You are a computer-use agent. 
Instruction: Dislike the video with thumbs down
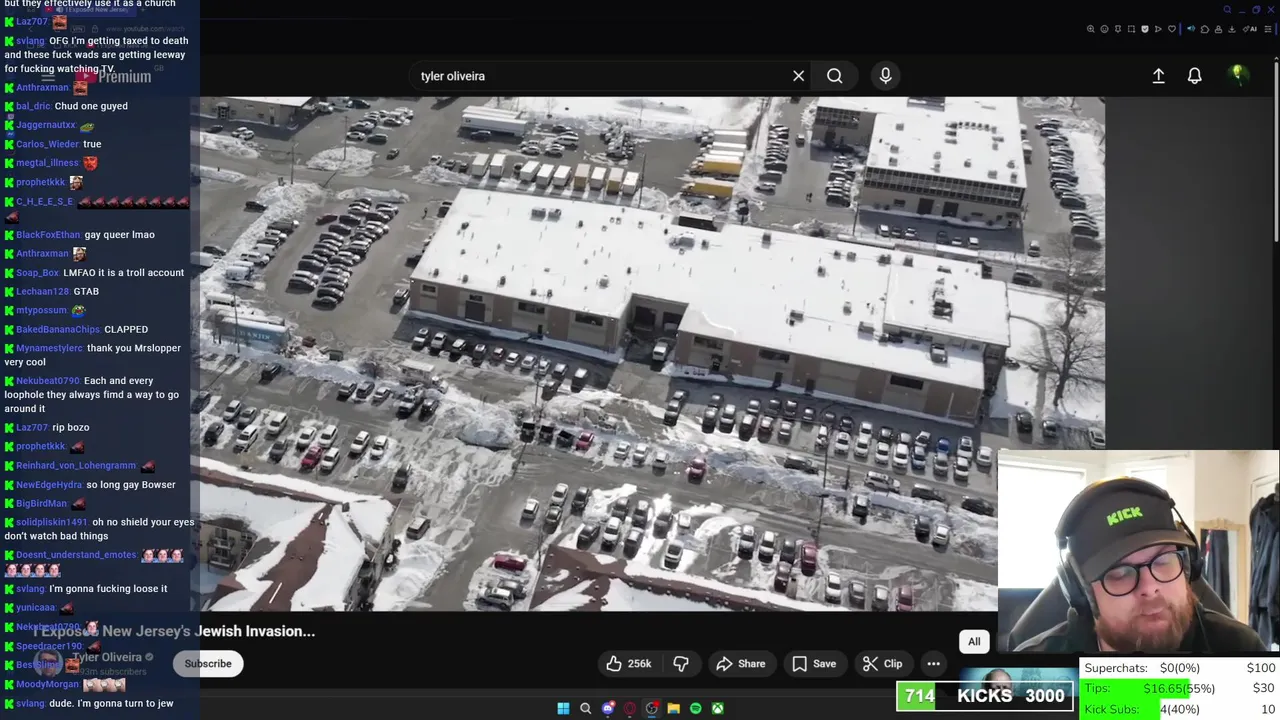tap(681, 663)
